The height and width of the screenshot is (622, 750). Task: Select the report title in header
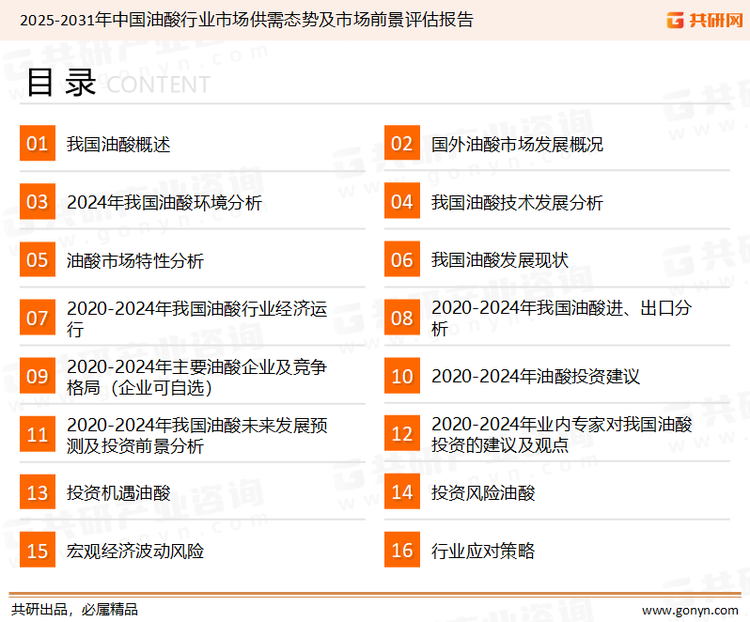[x=247, y=20]
